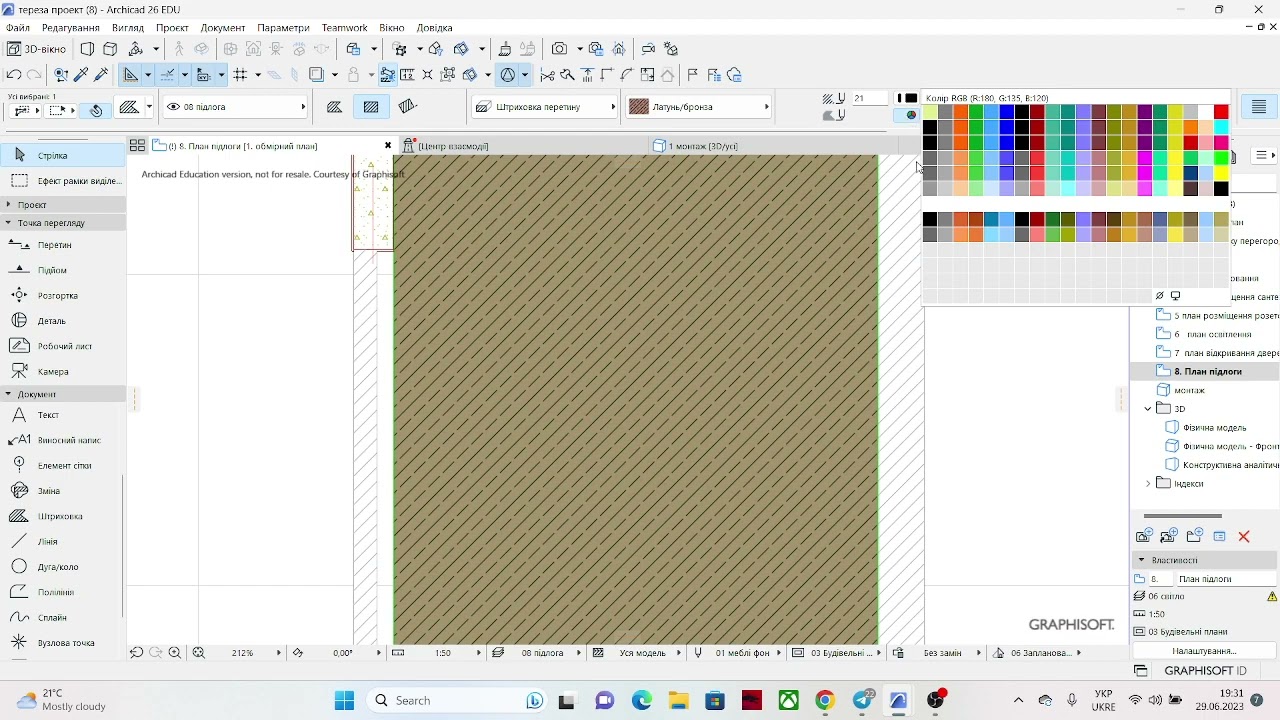Open the Файл menu

18,28
